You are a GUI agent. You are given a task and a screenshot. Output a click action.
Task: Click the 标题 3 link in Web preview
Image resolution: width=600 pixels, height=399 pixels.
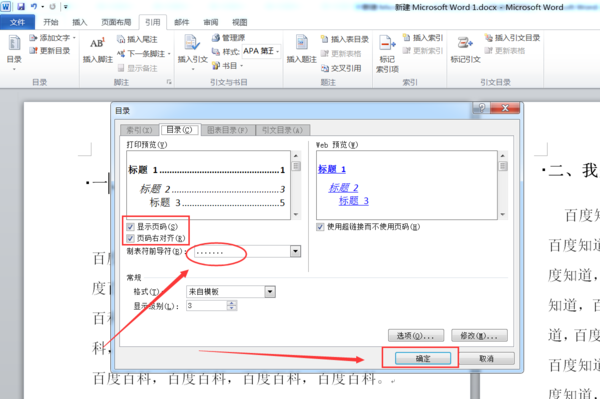pyautogui.click(x=354, y=201)
